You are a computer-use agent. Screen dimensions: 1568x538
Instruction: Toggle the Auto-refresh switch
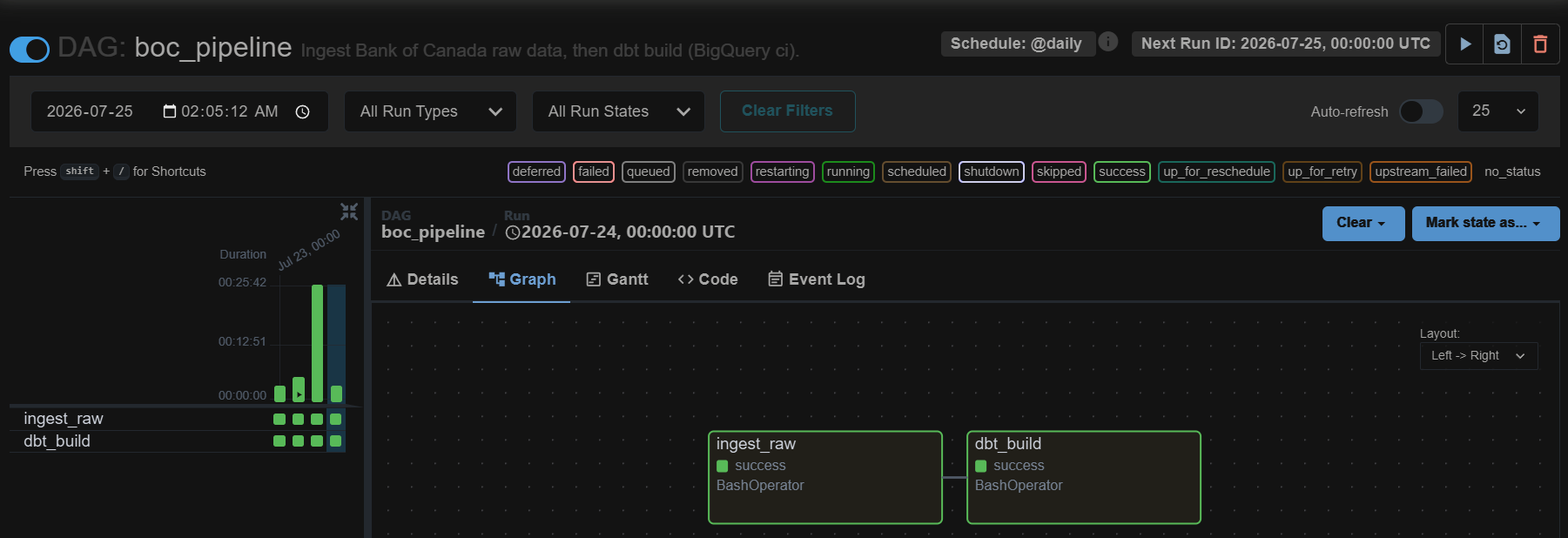click(x=1421, y=111)
